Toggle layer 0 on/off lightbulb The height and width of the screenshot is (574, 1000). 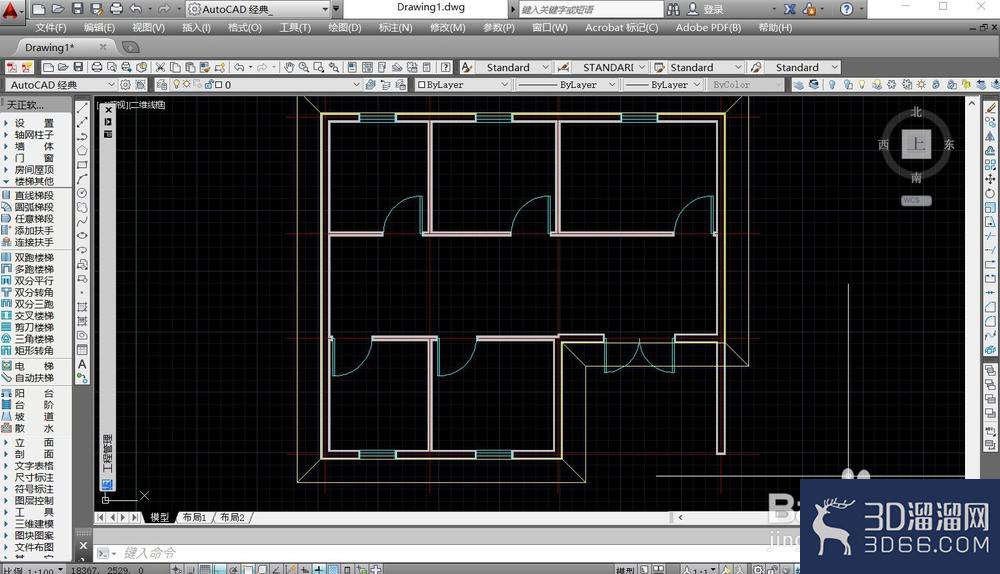[x=177, y=84]
